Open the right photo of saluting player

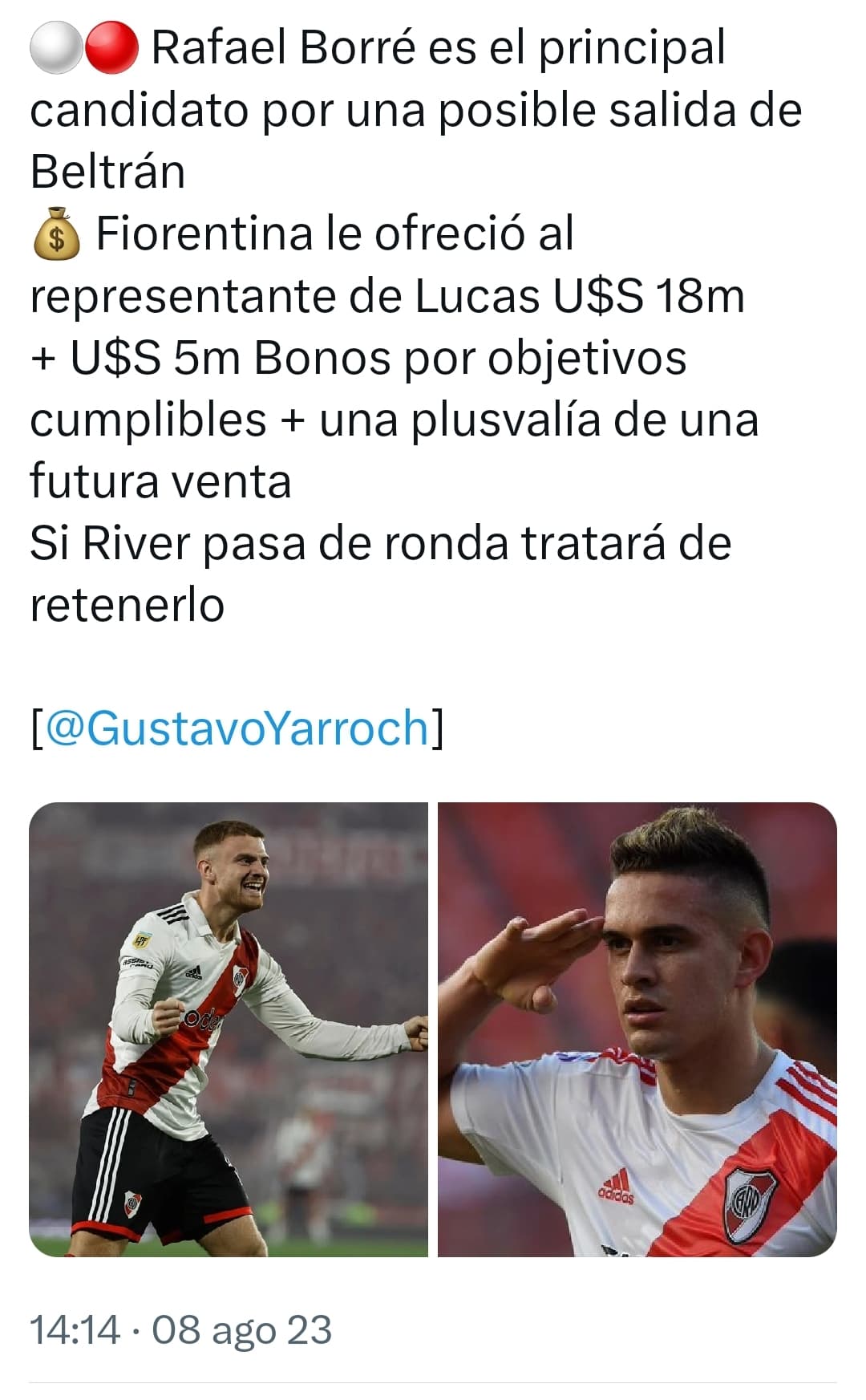637,1029
